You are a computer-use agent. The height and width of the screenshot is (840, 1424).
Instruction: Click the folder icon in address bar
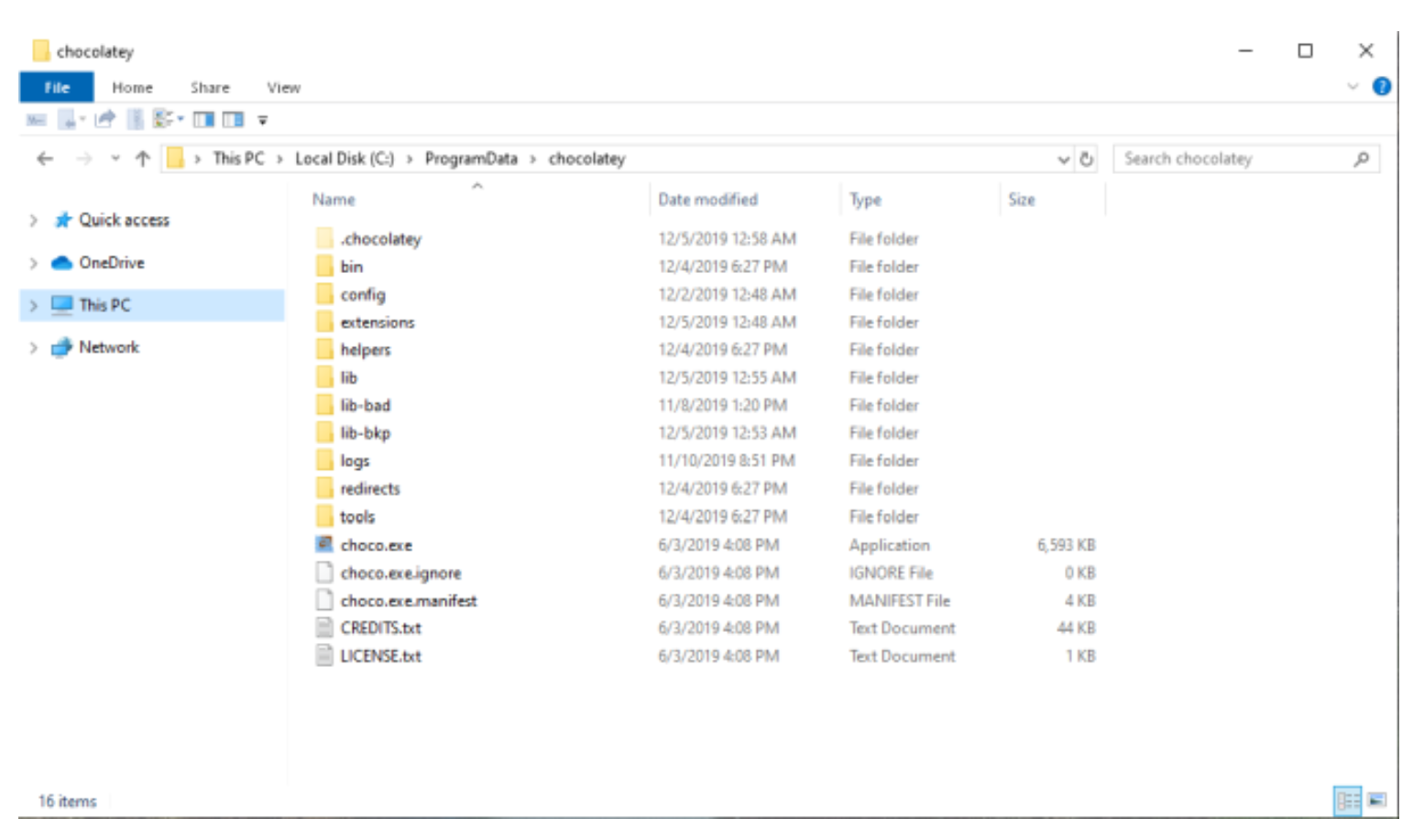click(x=175, y=158)
